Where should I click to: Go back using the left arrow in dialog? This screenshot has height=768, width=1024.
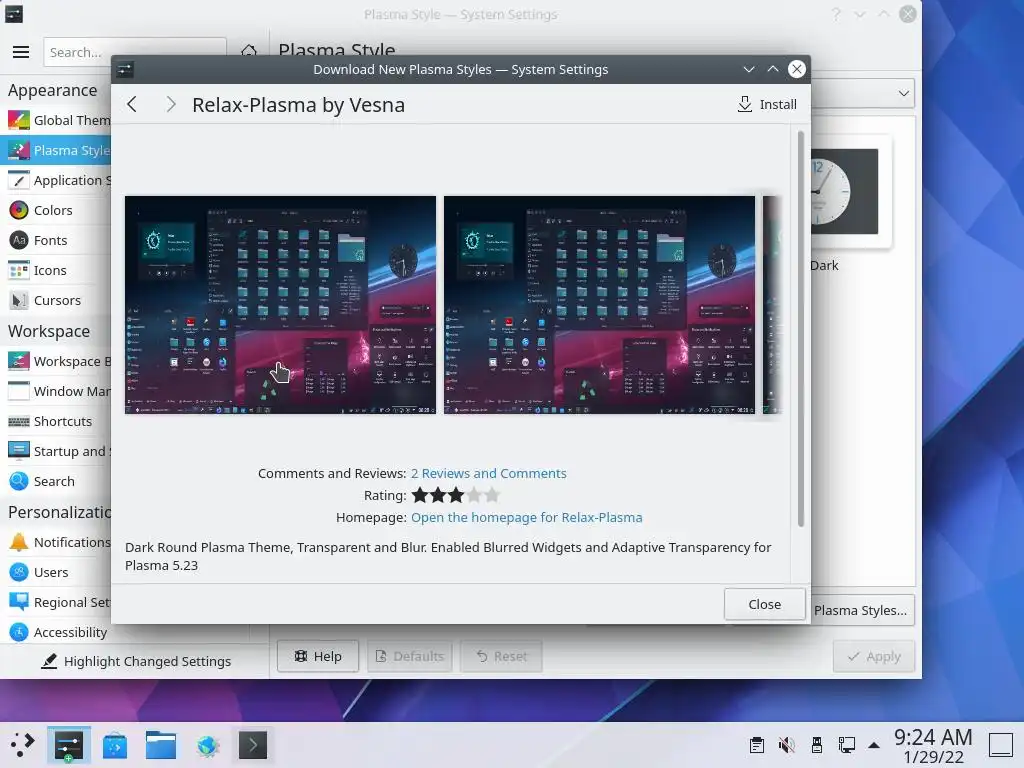pyautogui.click(x=132, y=104)
